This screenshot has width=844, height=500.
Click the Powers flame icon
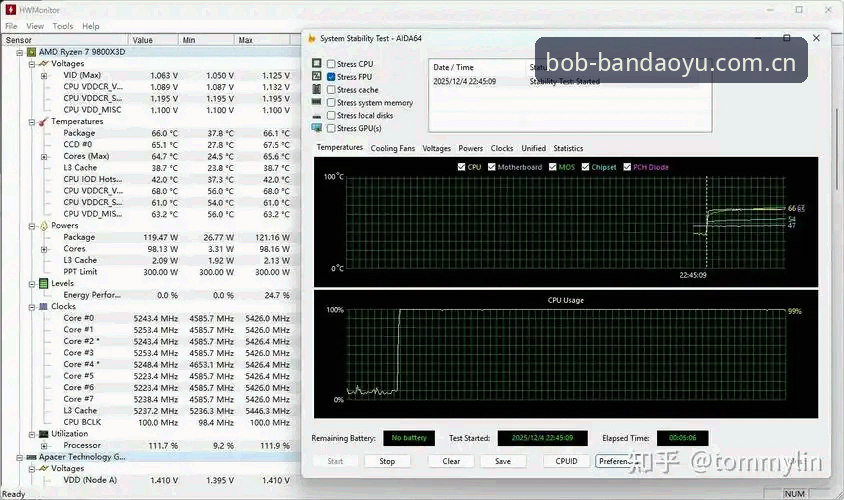(x=44, y=226)
